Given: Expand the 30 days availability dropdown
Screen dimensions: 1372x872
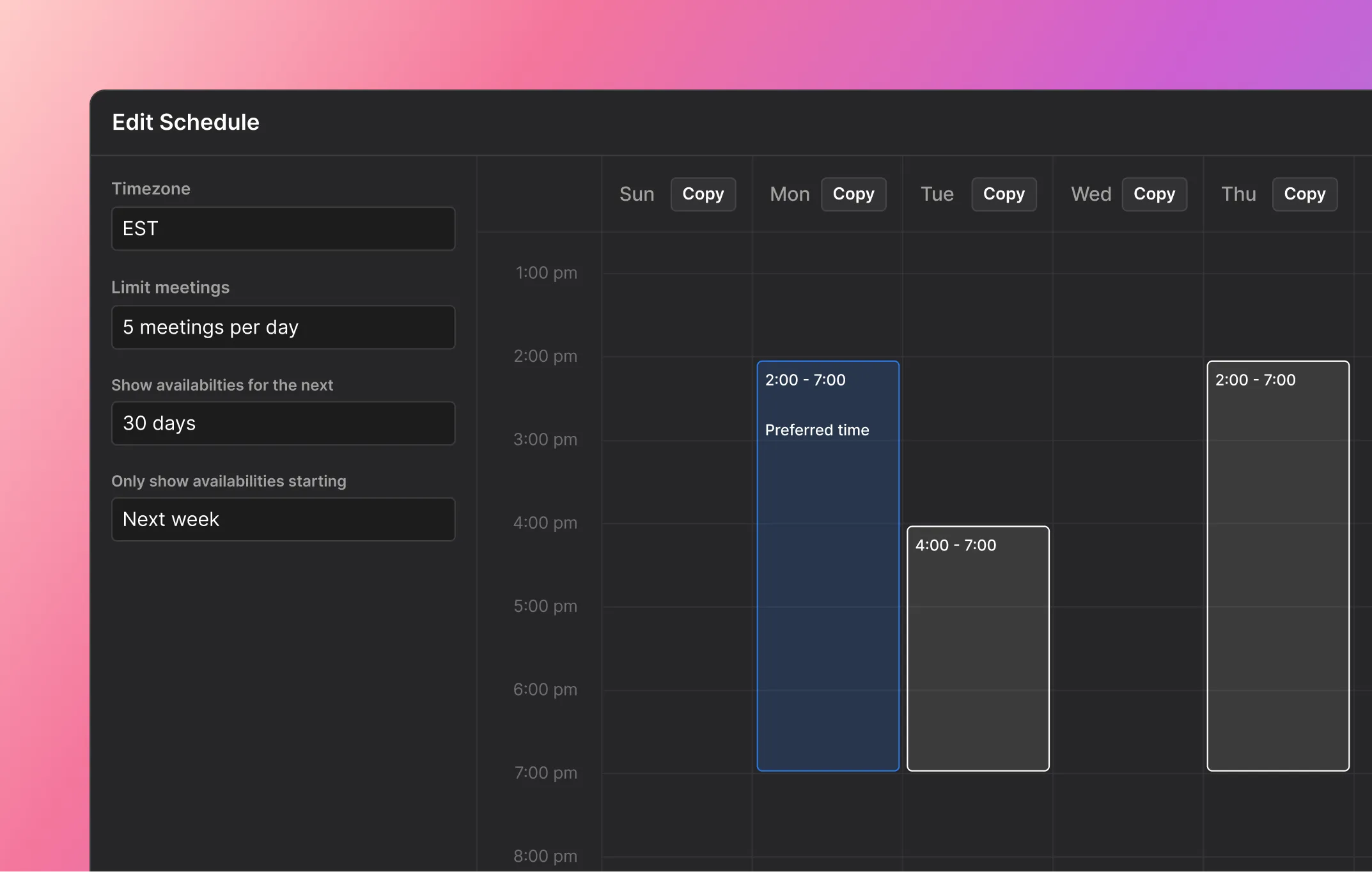Looking at the screenshot, I should [x=283, y=423].
